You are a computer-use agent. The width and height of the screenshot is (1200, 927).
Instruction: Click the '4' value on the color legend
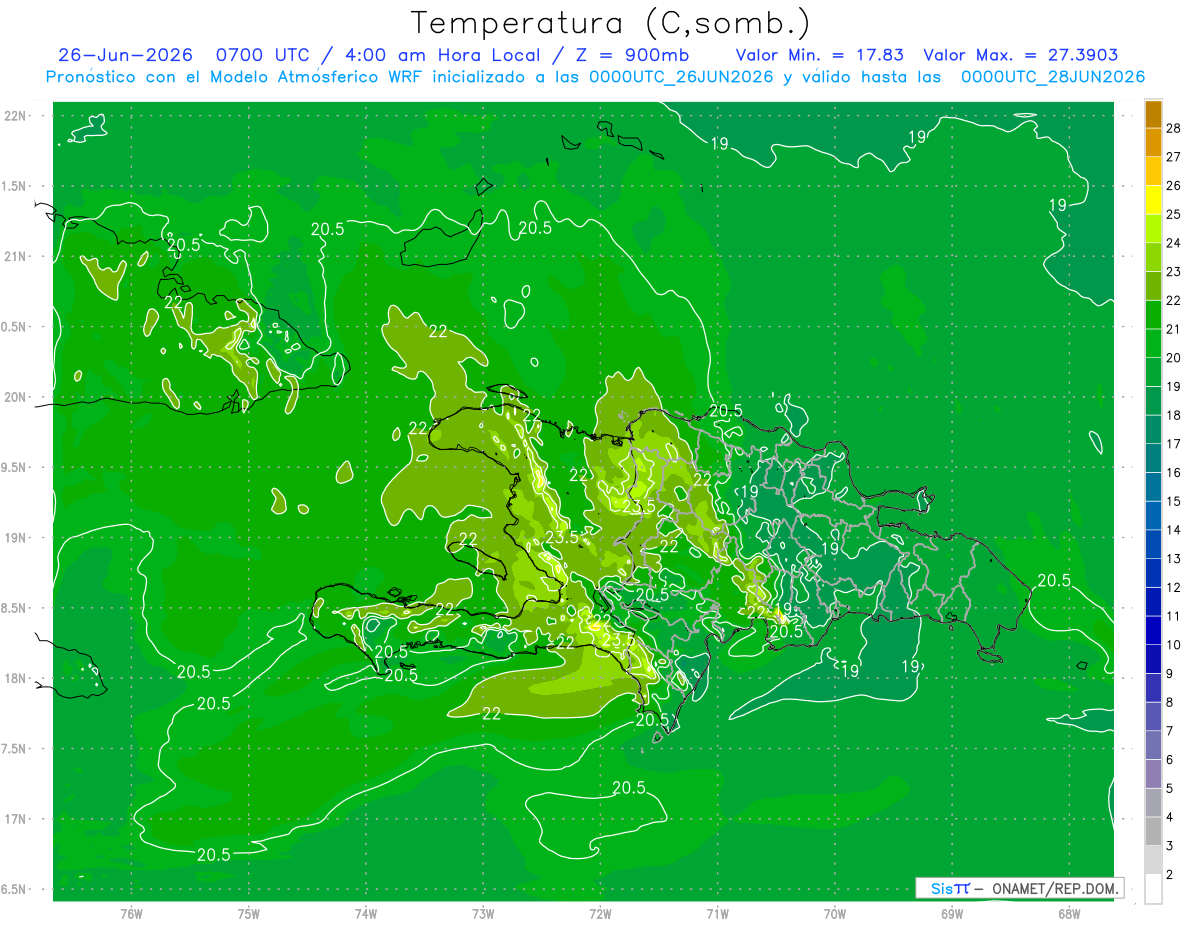pos(1170,817)
